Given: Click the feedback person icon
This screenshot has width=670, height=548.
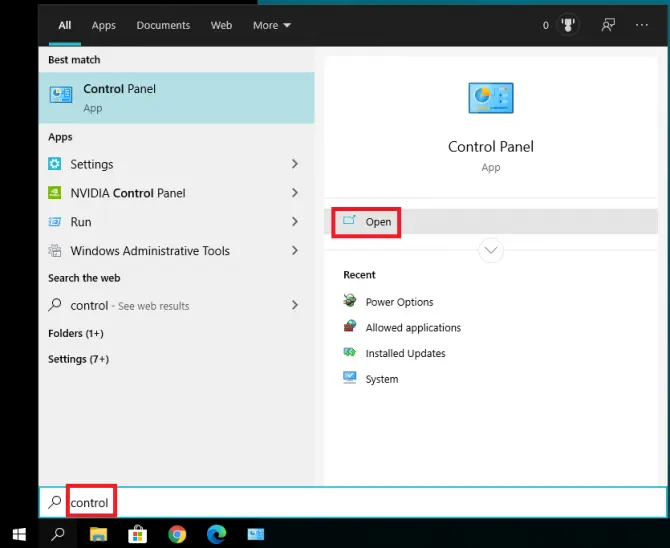Looking at the screenshot, I should coord(608,25).
